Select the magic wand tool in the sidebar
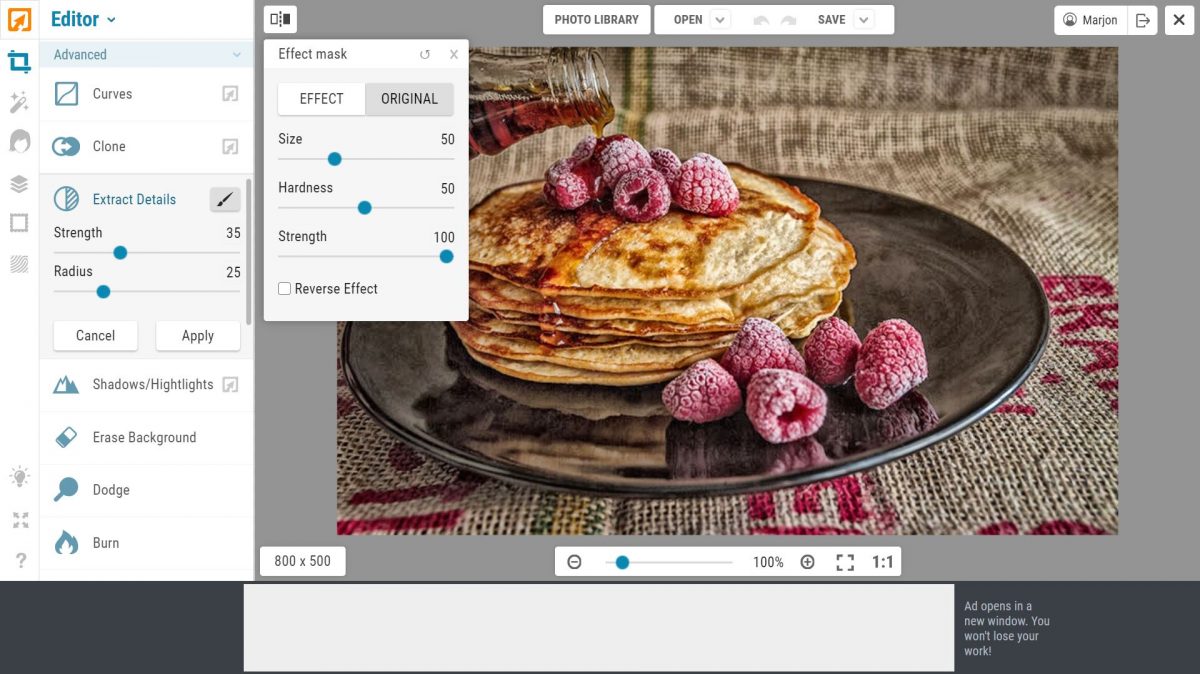Screen dimensions: 1200x674 (x=18, y=101)
